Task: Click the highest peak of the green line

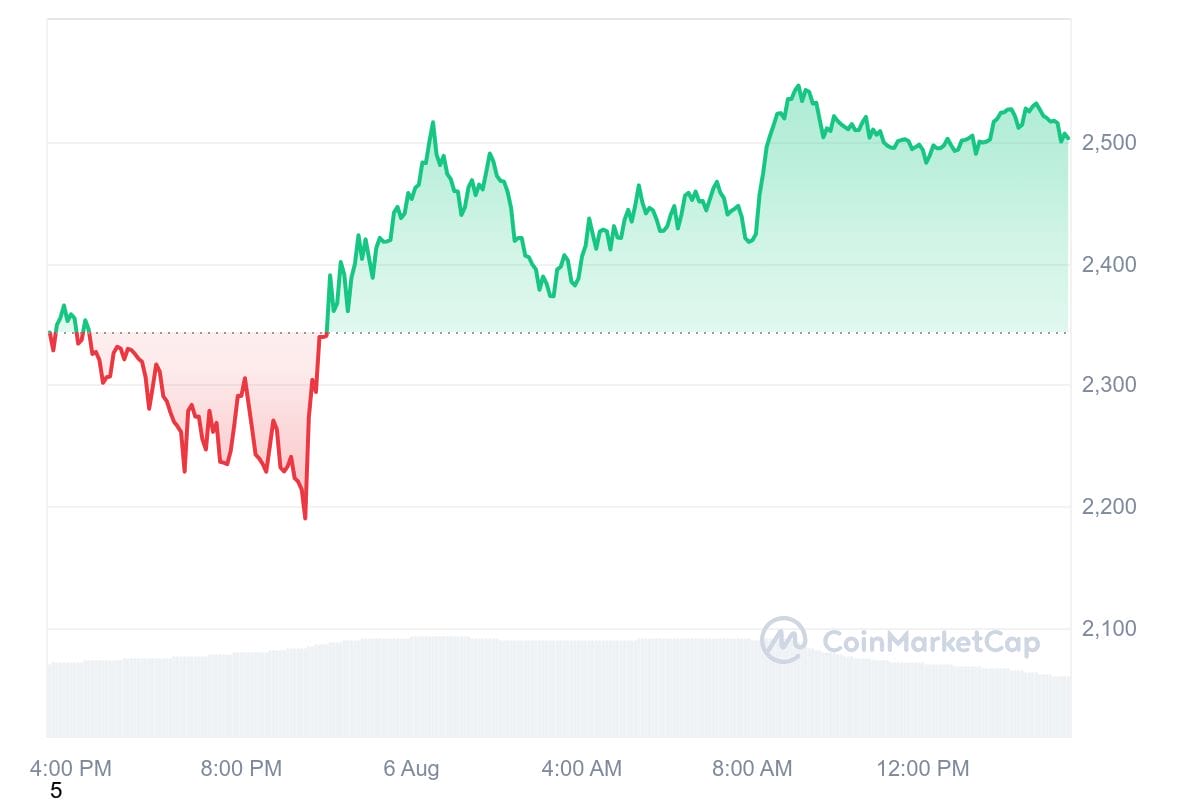Action: [798, 86]
